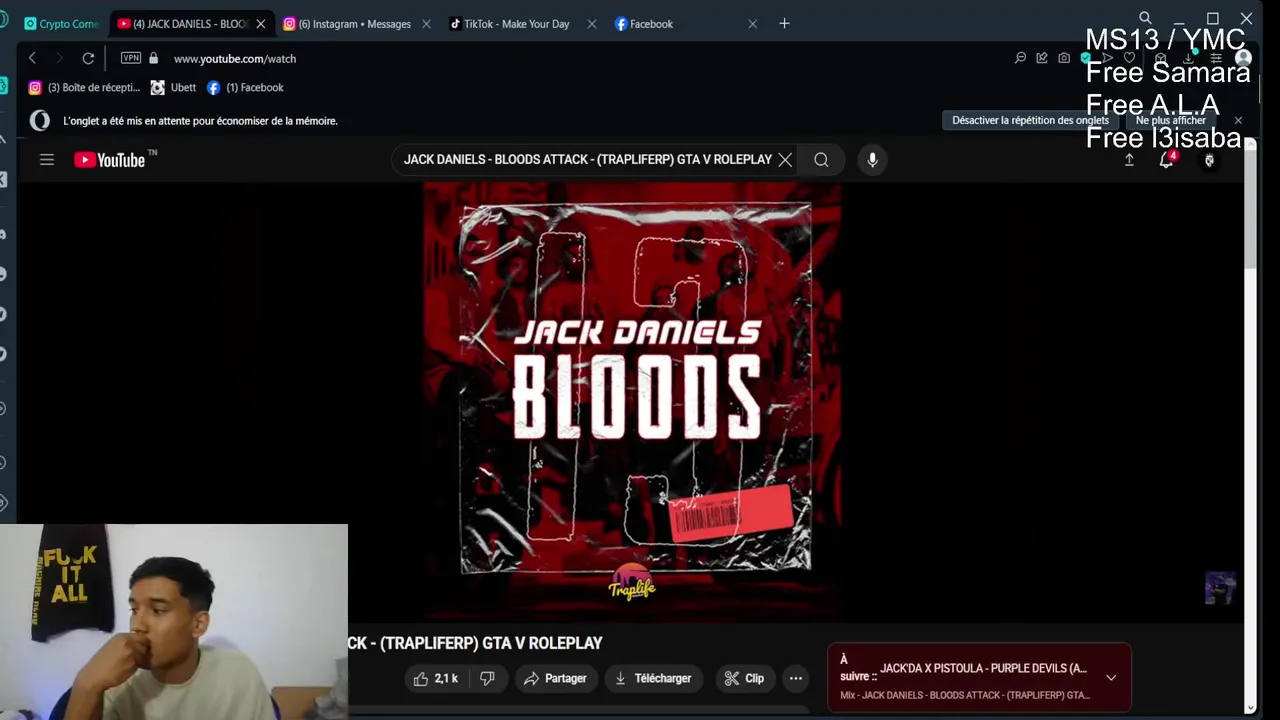
Task: Open Instagram Boîte de récepti... bookmark
Action: pos(85,88)
